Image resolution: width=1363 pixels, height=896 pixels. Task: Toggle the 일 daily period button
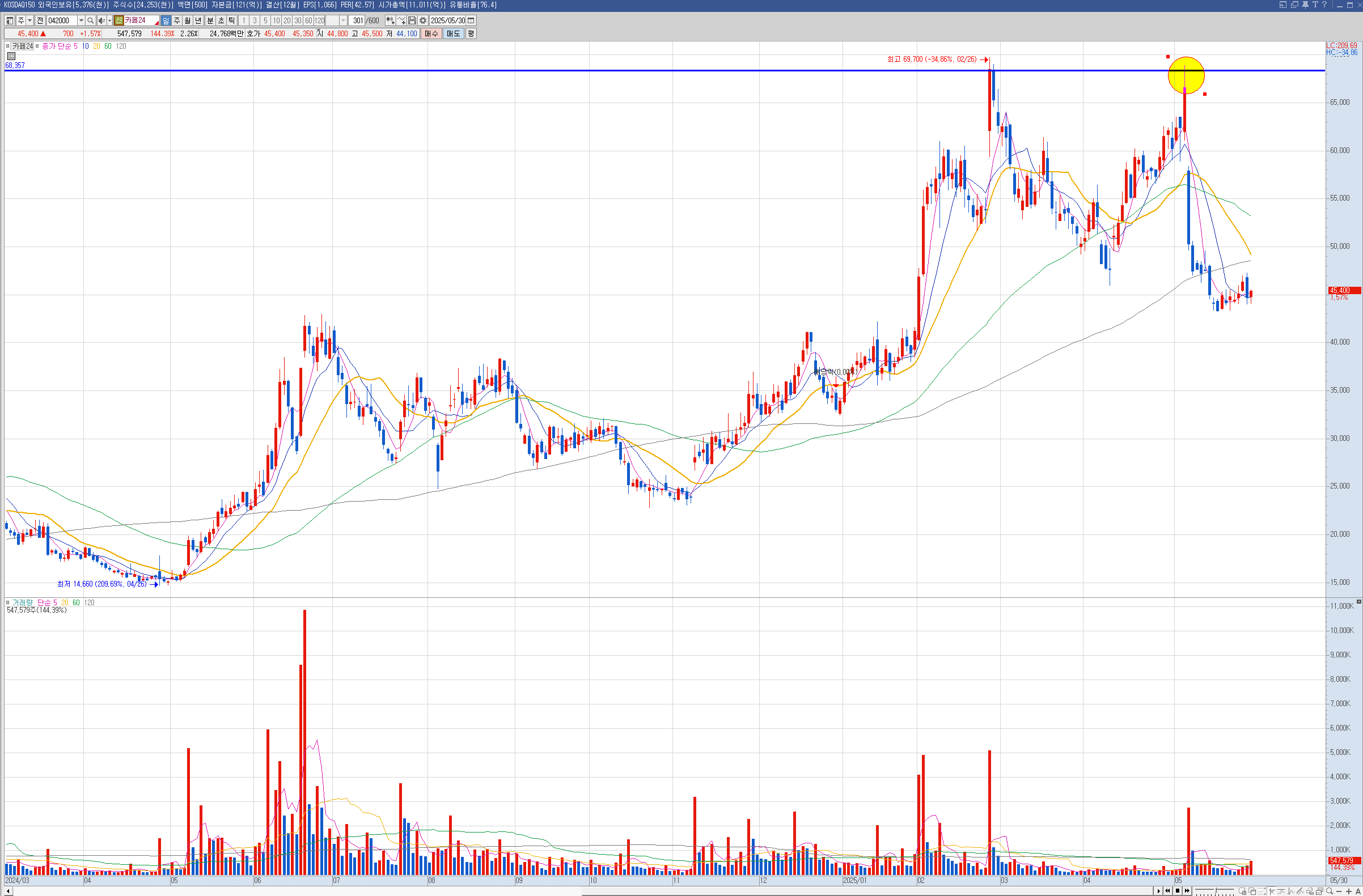pos(166,20)
